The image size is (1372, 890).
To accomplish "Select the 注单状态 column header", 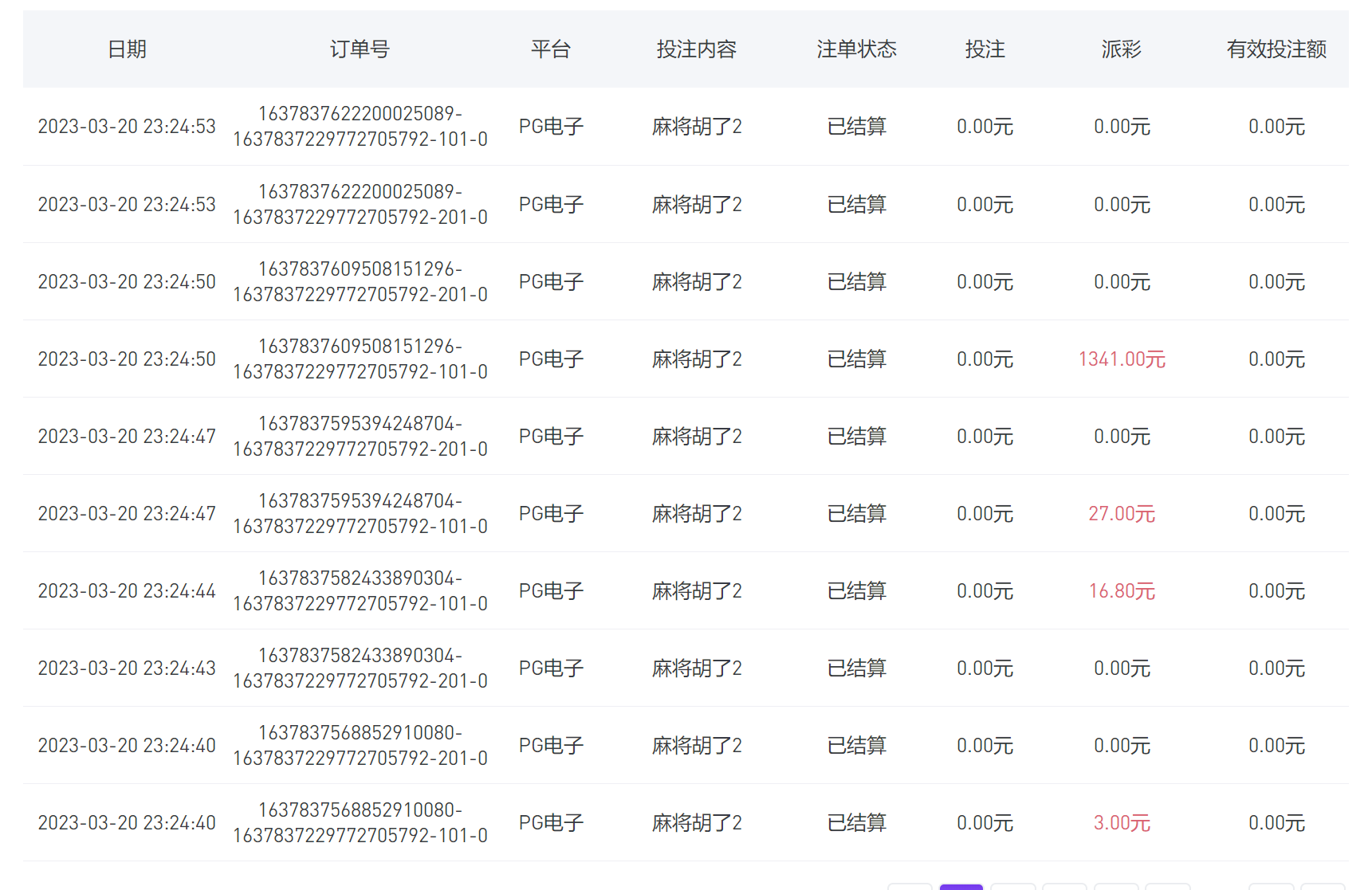I will (856, 49).
